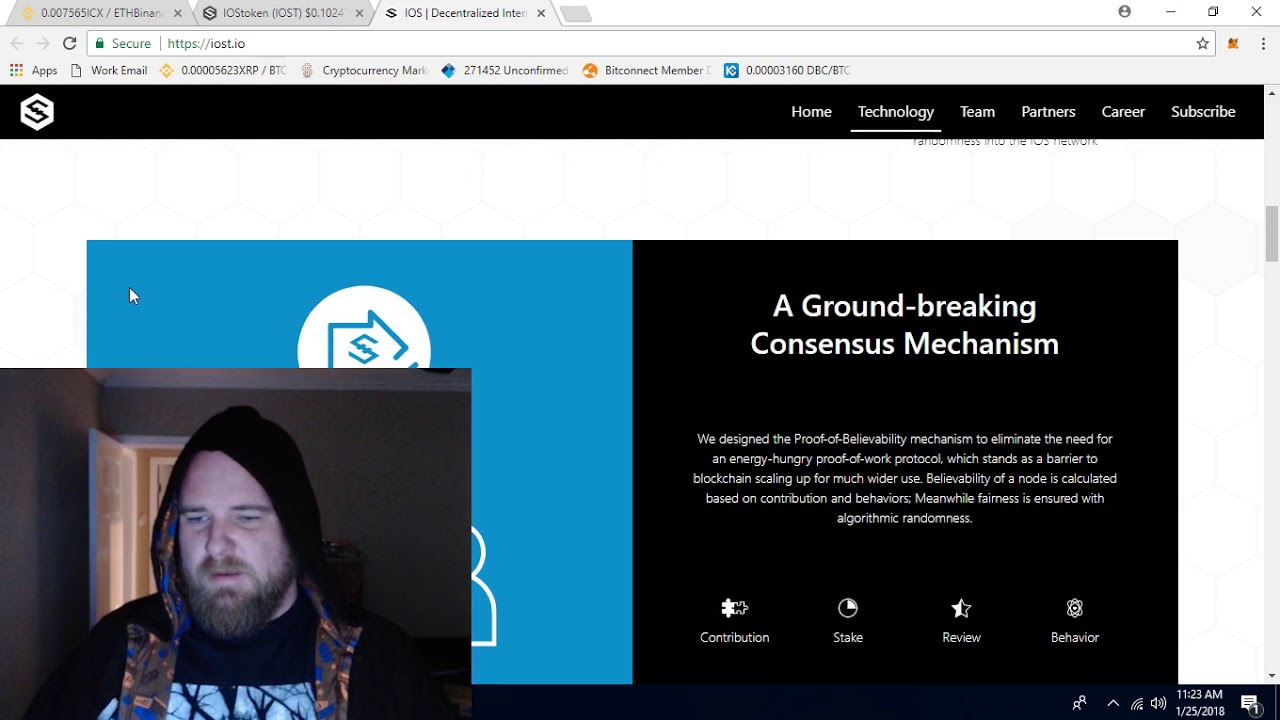The height and width of the screenshot is (720, 1280).
Task: Click the scrollbar up arrow
Action: pos(1271,93)
